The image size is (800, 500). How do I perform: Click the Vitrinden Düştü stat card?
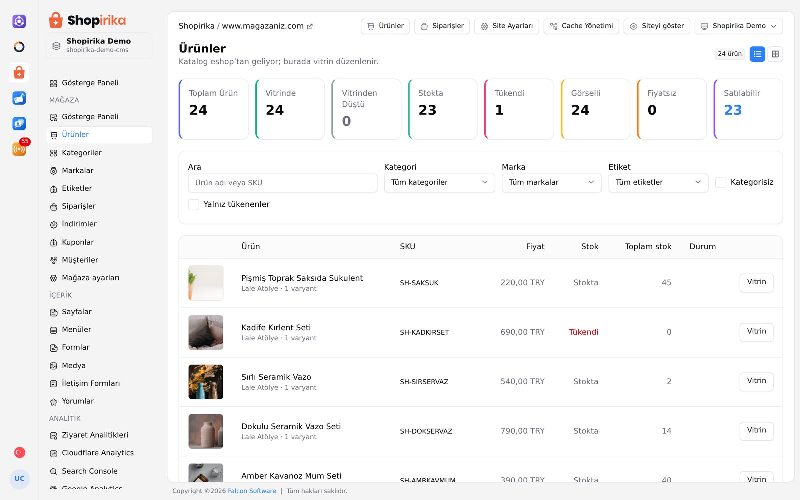point(366,109)
